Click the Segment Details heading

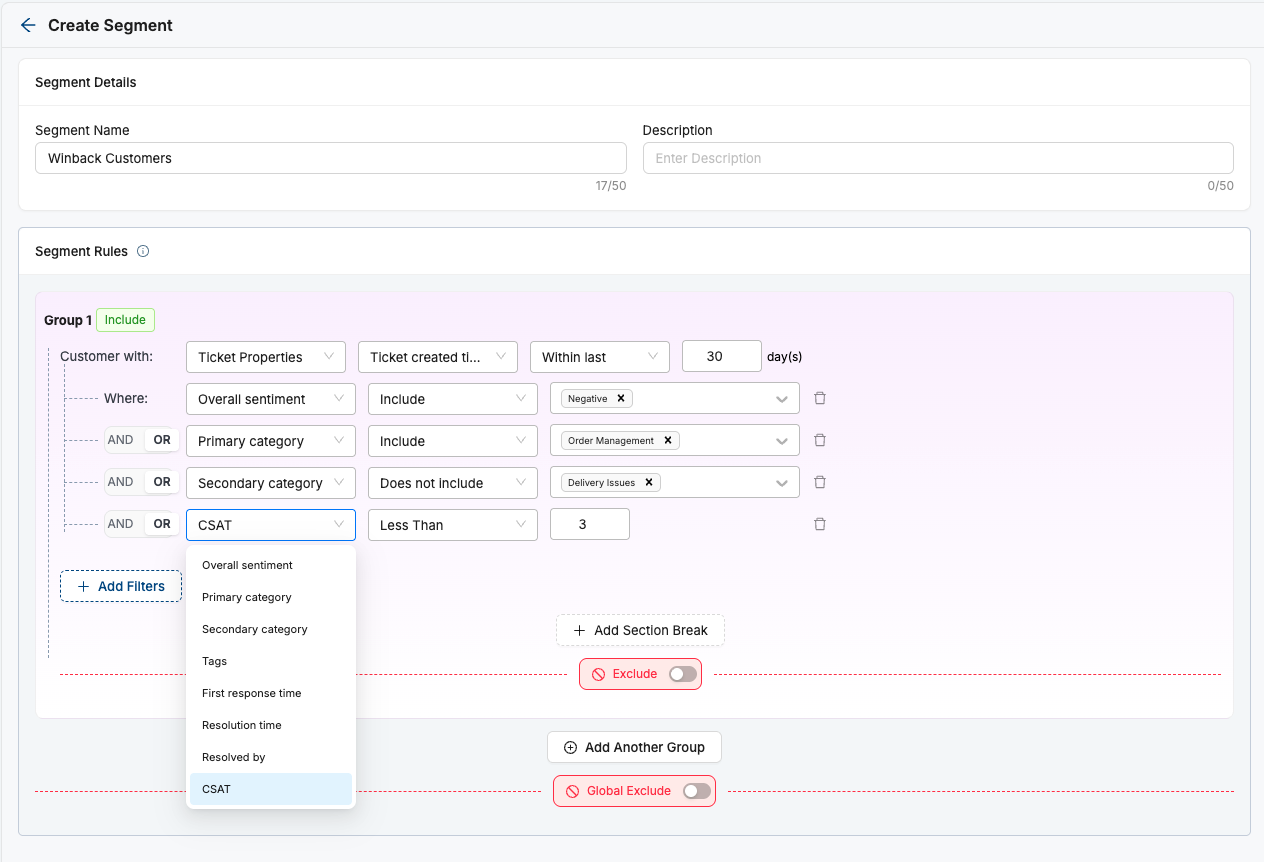coord(86,82)
